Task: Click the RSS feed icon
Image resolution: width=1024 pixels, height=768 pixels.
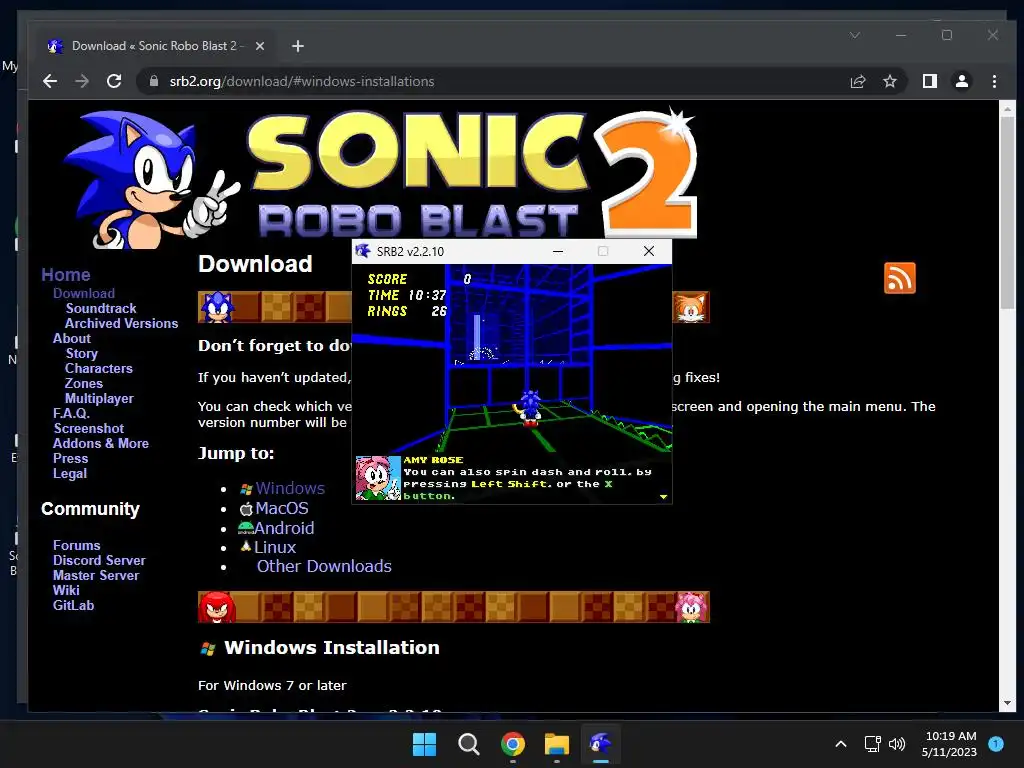Action: 899,278
